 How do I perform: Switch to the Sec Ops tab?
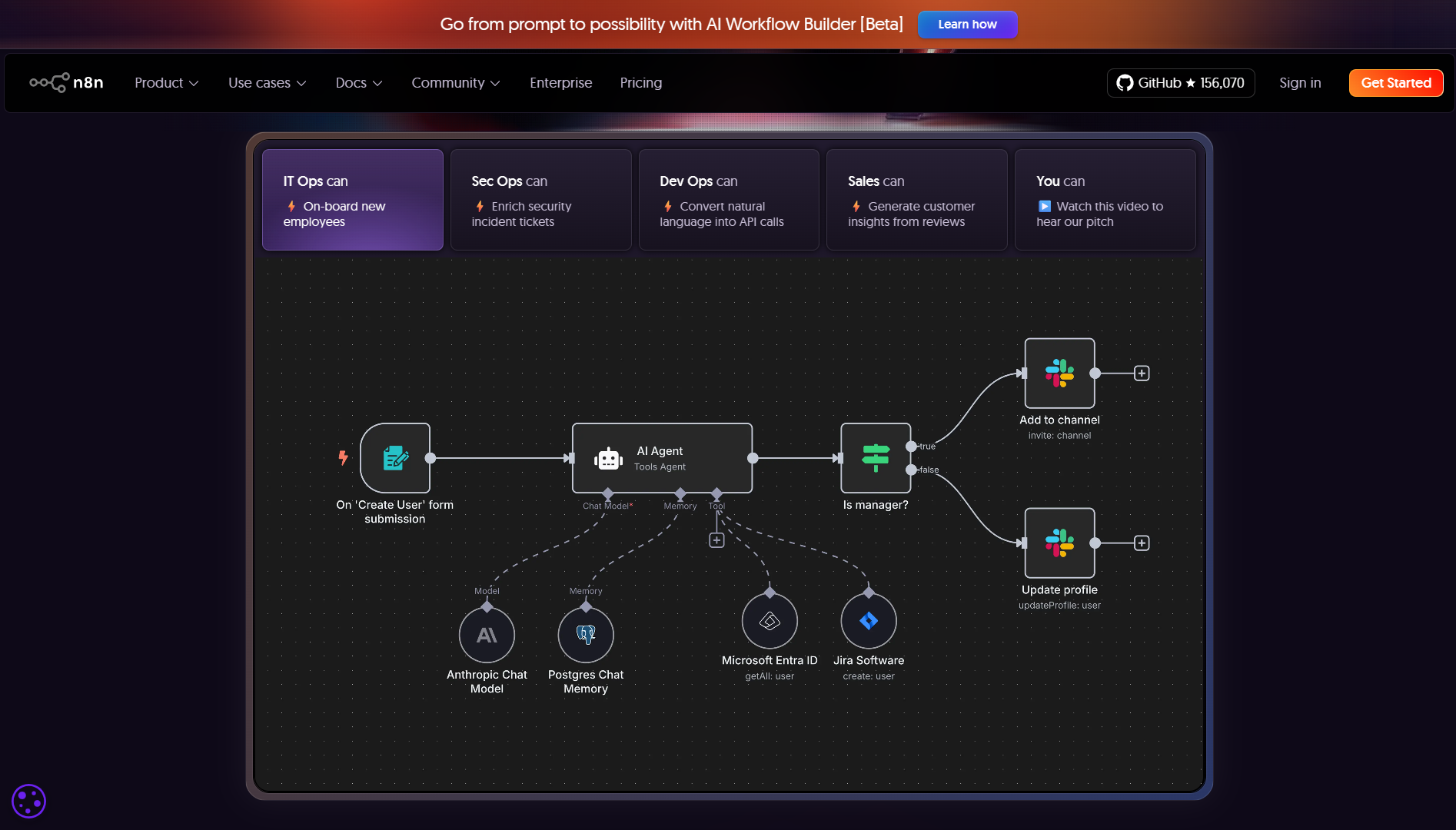(540, 200)
